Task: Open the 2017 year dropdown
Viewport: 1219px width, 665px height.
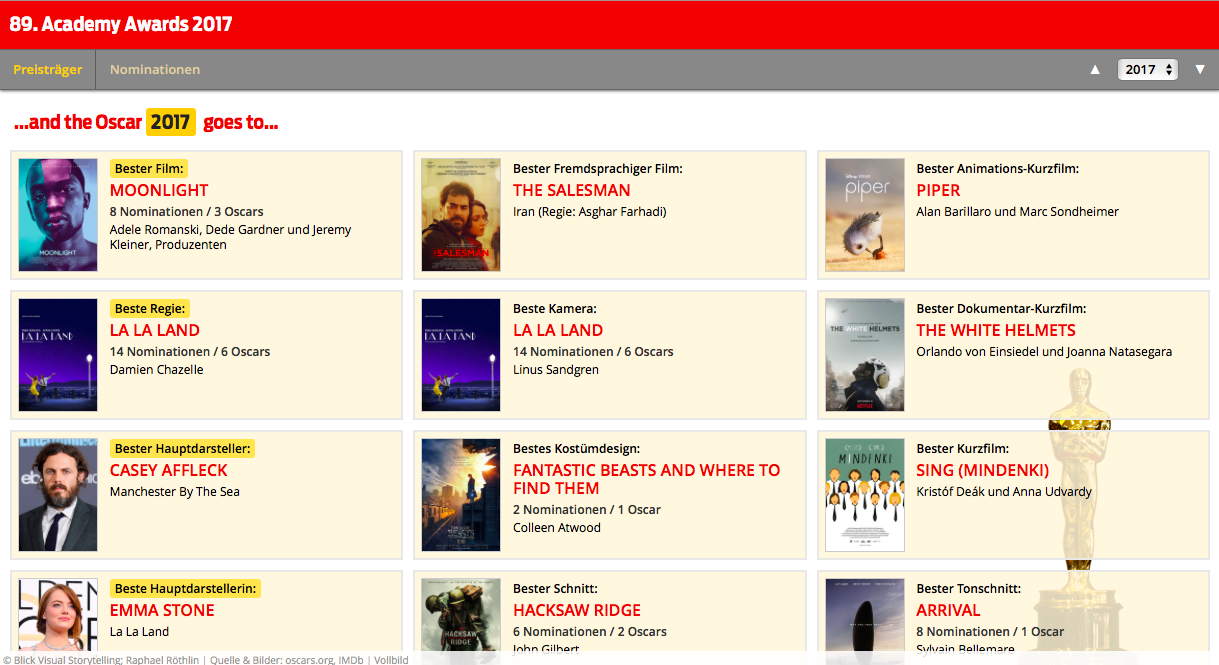Action: pyautogui.click(x=1148, y=70)
